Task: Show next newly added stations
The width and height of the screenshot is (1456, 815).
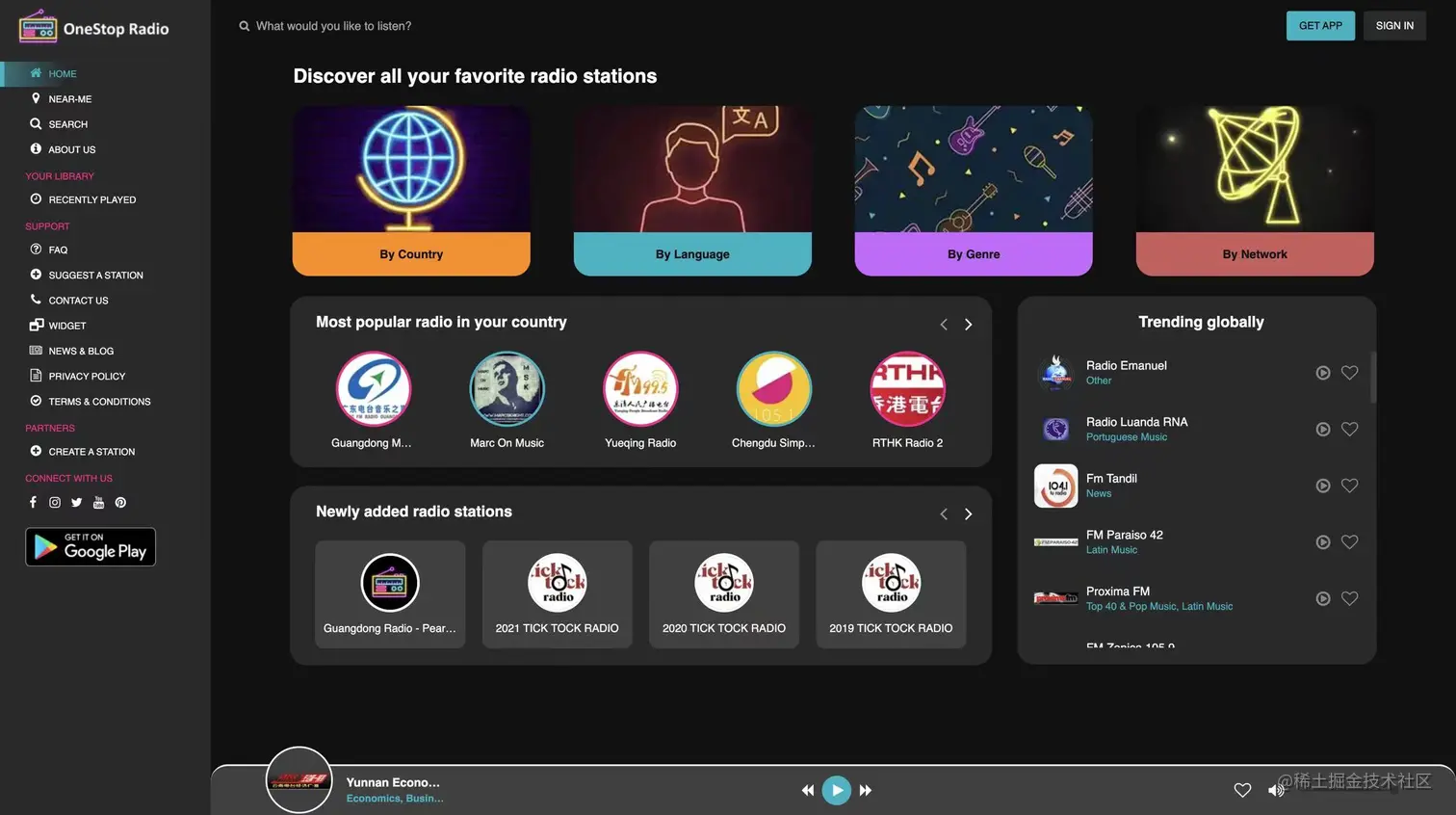Action: [x=968, y=514]
